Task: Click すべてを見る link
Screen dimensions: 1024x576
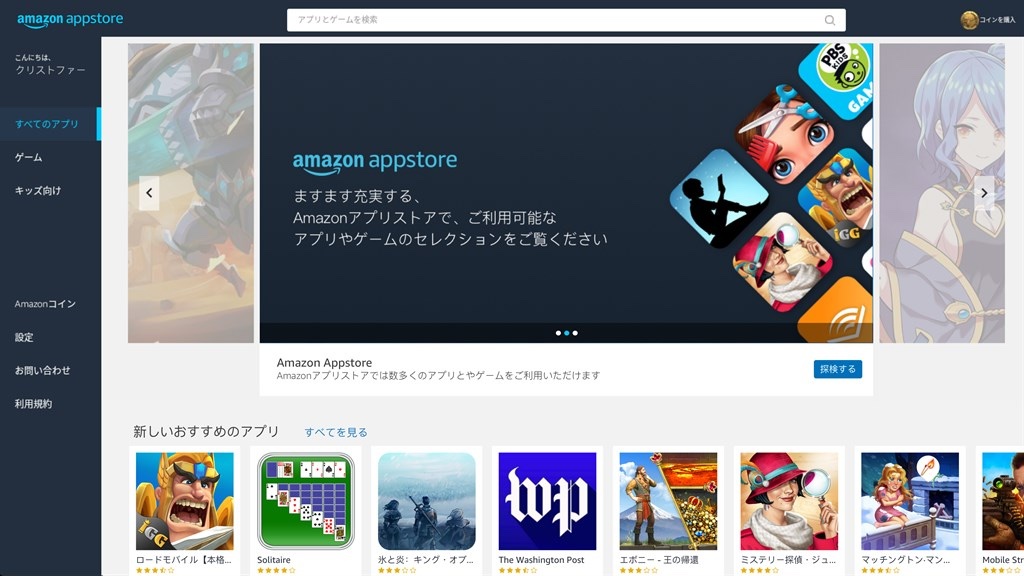Action: [x=336, y=432]
